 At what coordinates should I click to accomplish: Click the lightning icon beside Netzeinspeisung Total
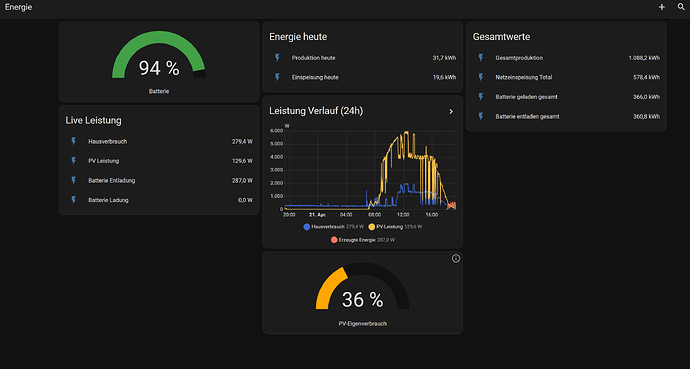481,77
